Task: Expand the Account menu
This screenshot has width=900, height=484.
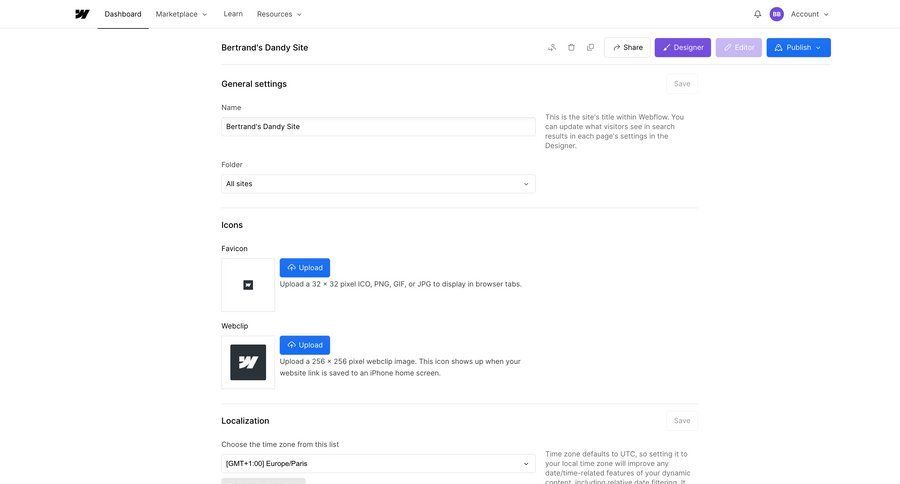Action: tap(809, 14)
